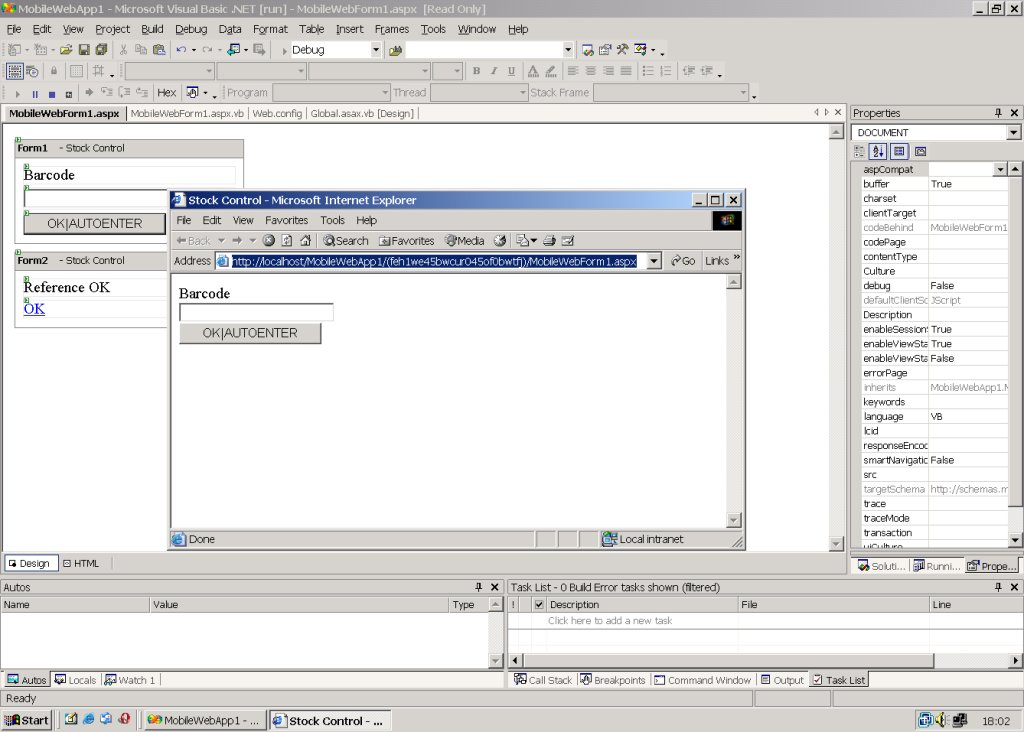Click OK|AUTOENTER button in the browser page
The height and width of the screenshot is (732, 1024).
coord(250,333)
